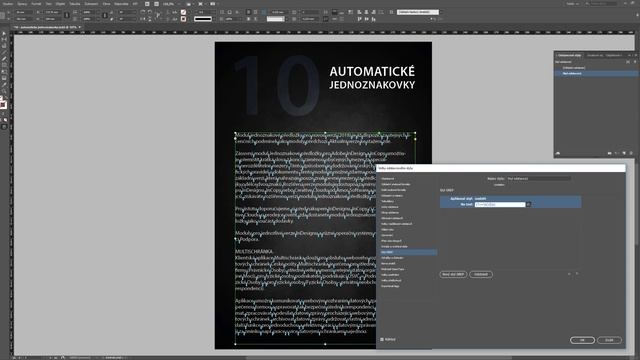Switch to the Objektové styly panel tab
Image resolution: width=640 pixels, height=360 pixels.
pyautogui.click(x=614, y=55)
